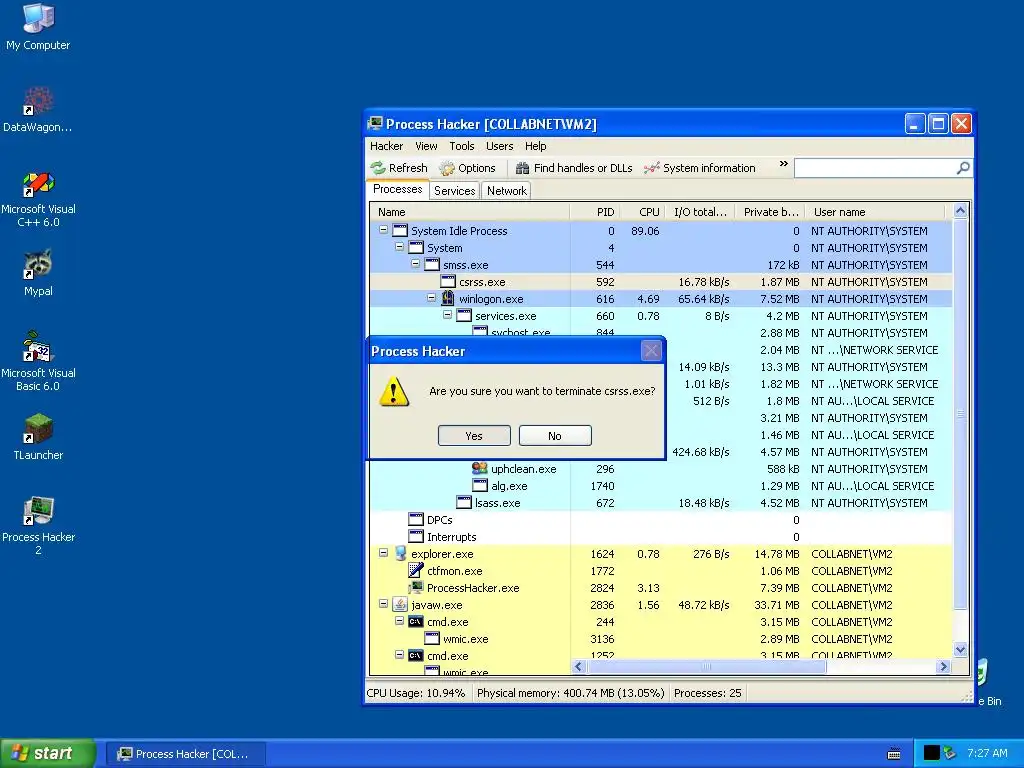This screenshot has height=768, width=1024.
Task: Select the Processes tab
Action: (x=398, y=189)
